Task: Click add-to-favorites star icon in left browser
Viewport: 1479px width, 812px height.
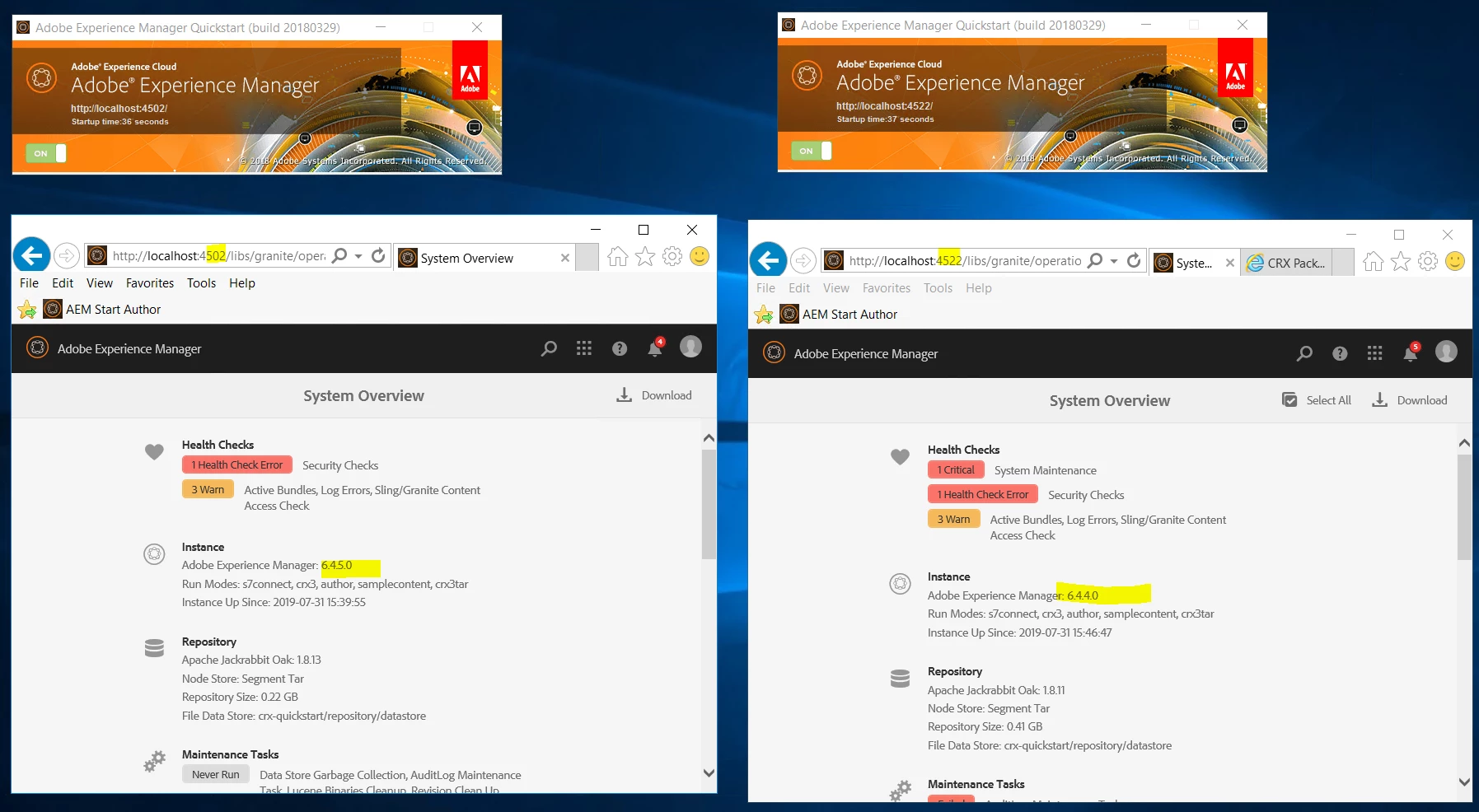Action: tap(27, 310)
